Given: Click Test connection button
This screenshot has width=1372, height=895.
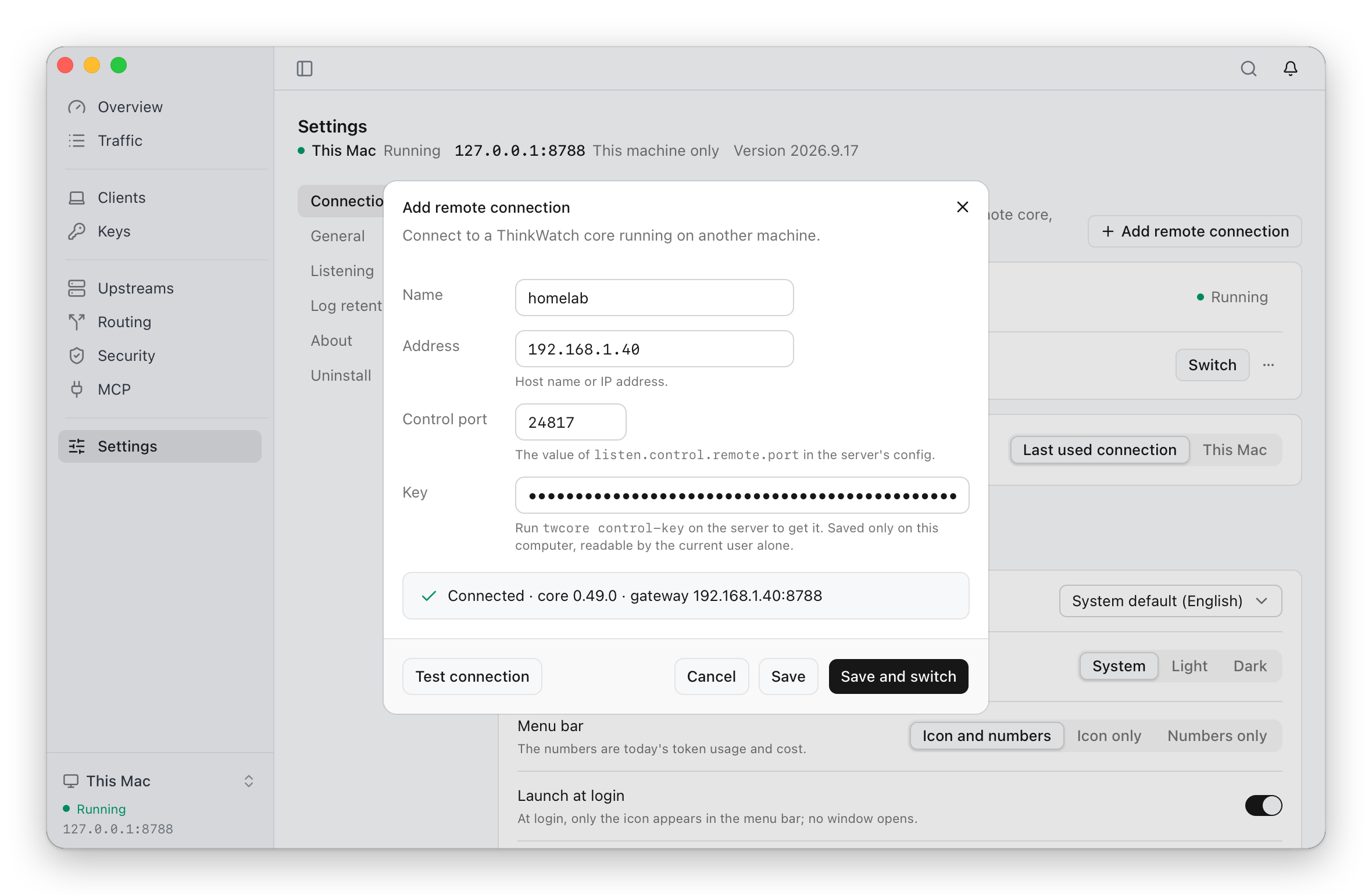Looking at the screenshot, I should click(472, 676).
